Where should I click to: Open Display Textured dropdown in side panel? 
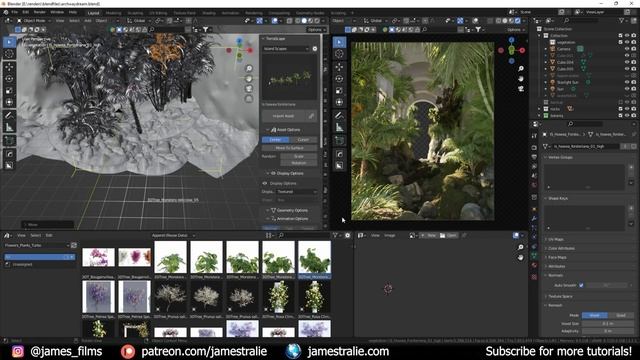click(x=297, y=191)
